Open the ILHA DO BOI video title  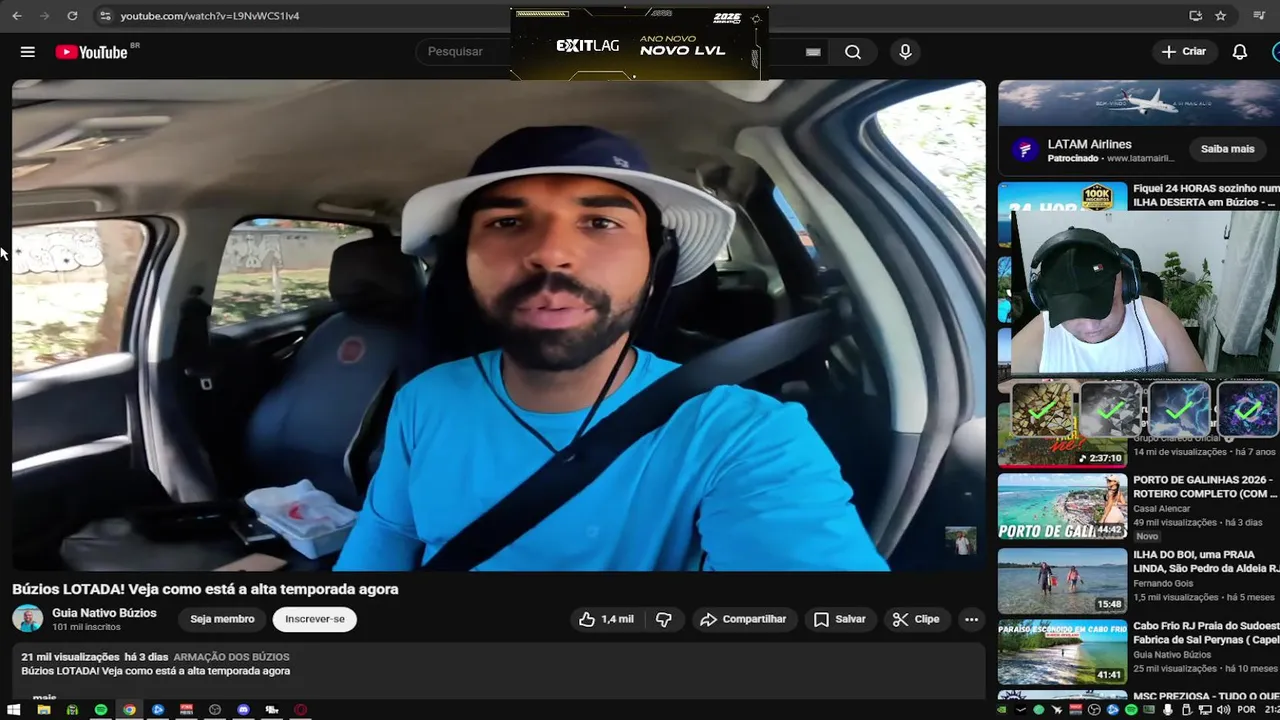pyautogui.click(x=1206, y=561)
